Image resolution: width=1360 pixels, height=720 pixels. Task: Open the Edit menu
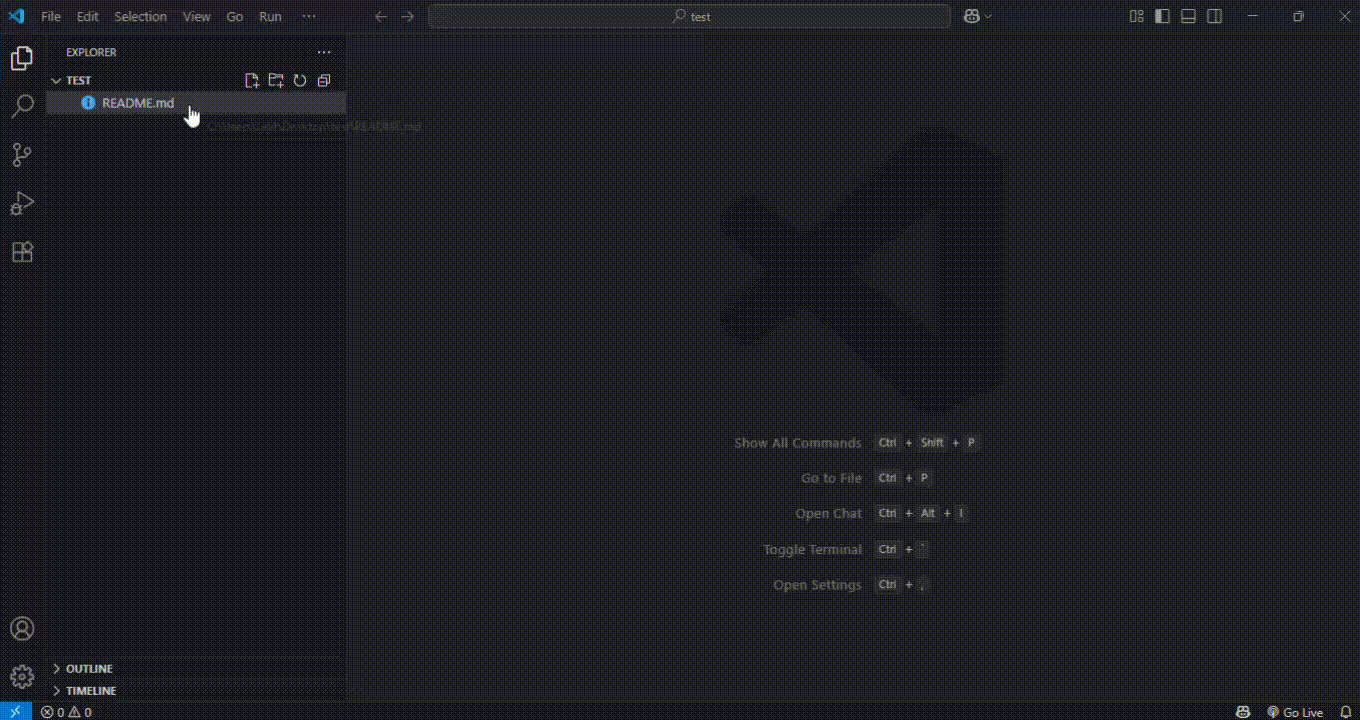[88, 16]
